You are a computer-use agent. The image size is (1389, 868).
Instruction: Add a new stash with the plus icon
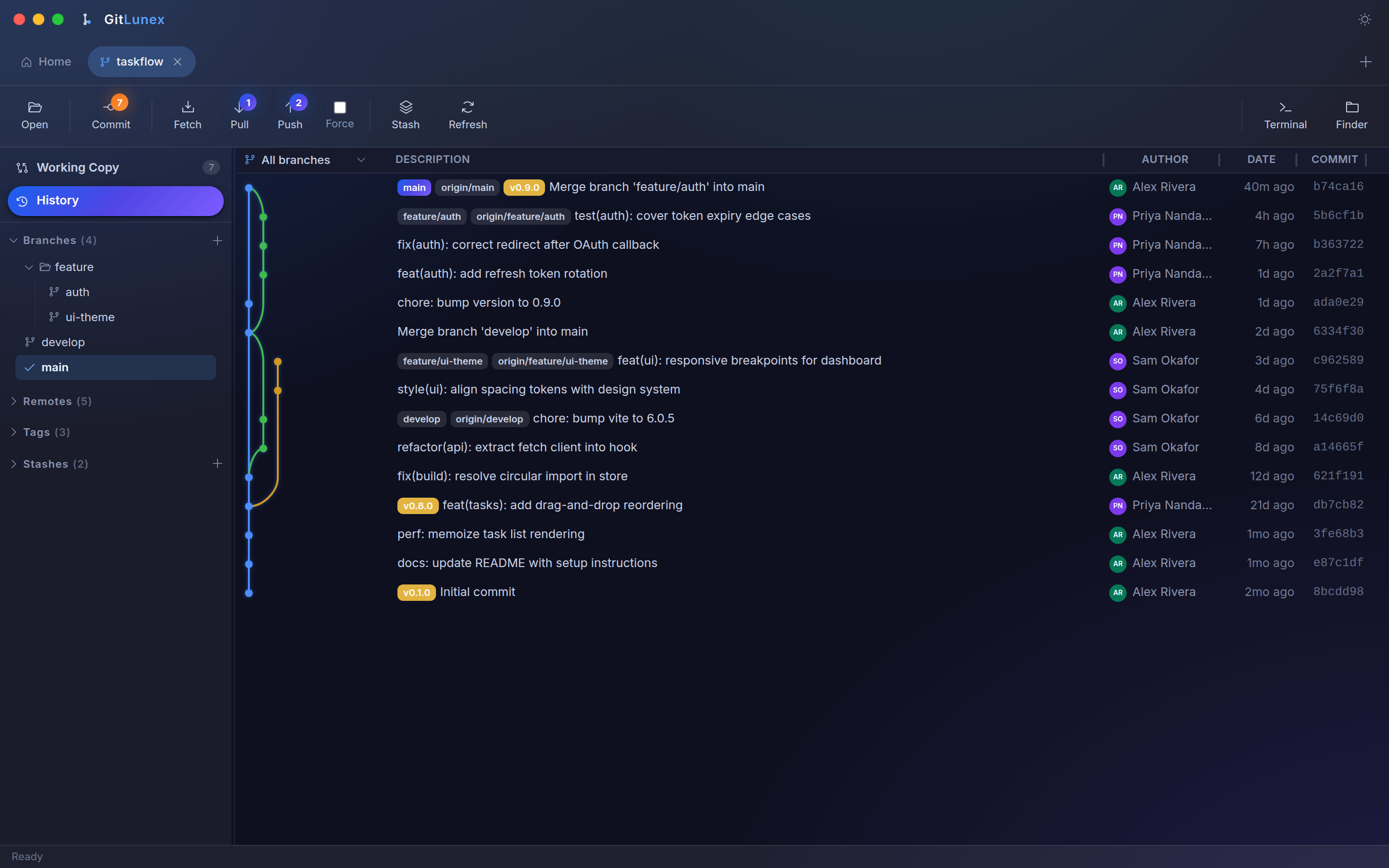click(217, 463)
